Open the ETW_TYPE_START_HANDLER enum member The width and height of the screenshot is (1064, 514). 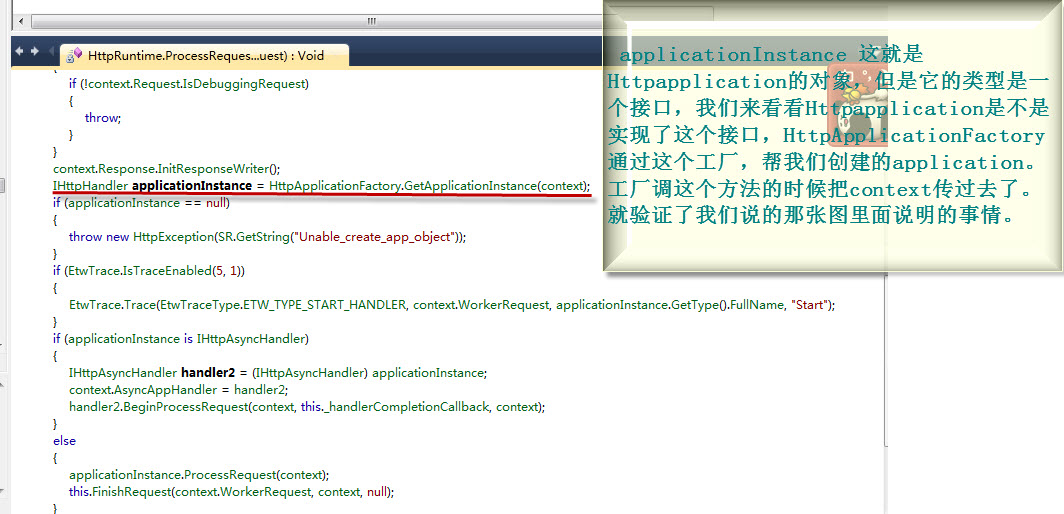[x=326, y=305]
